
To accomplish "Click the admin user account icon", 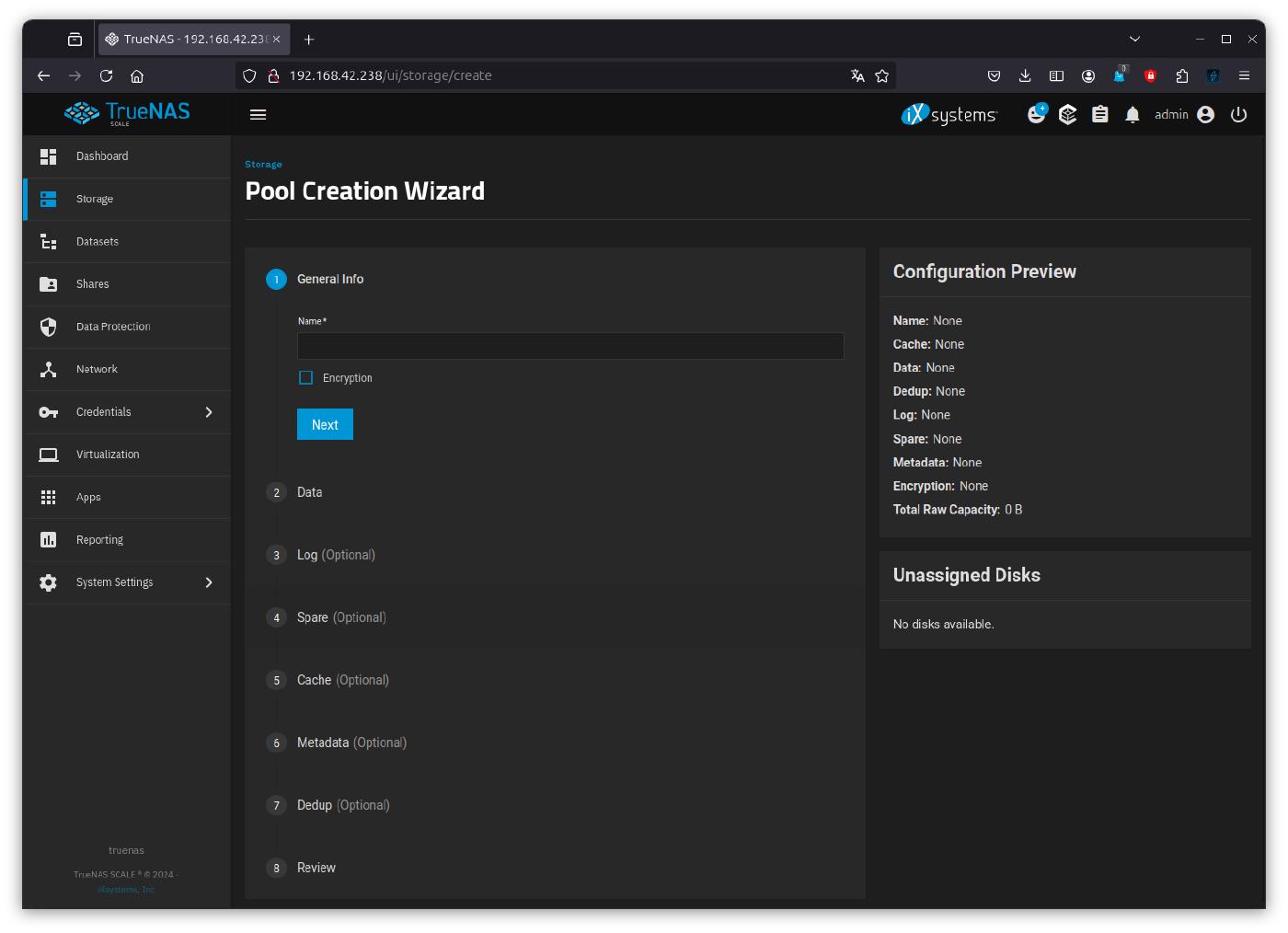I will pos(1205,115).
